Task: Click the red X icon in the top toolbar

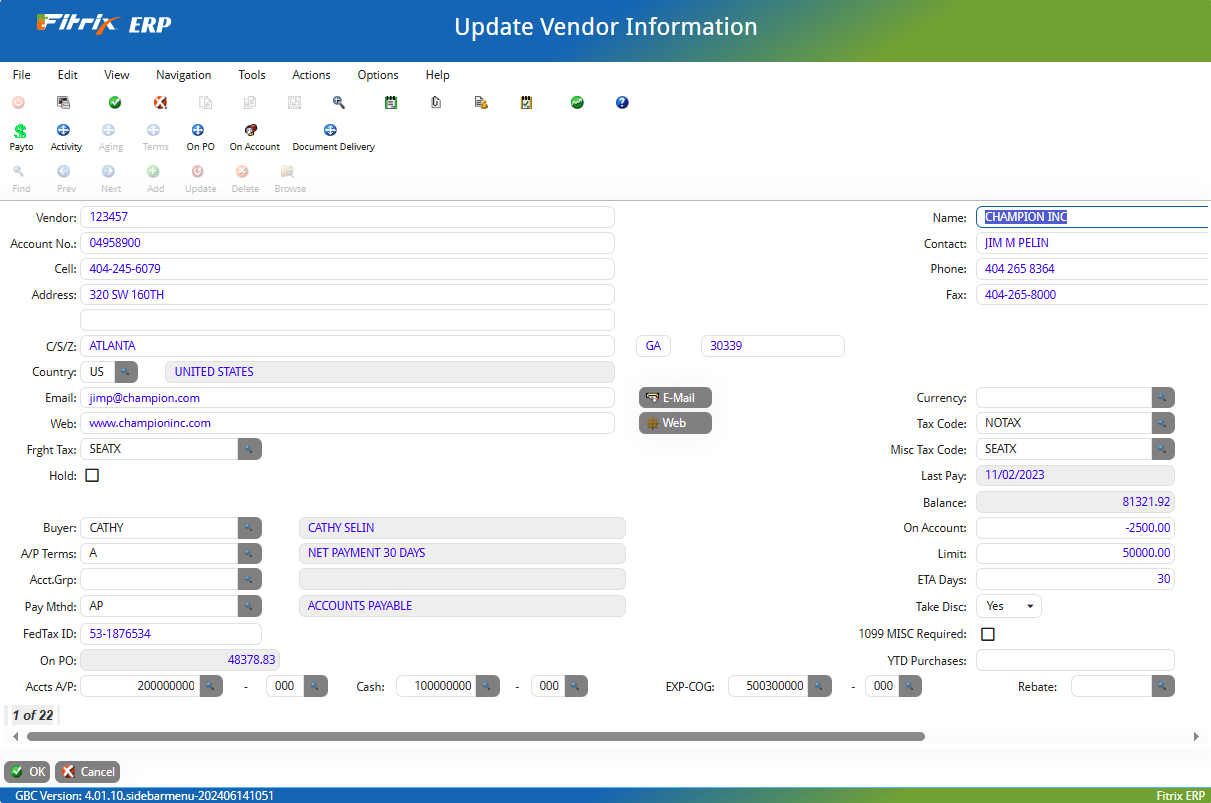Action: (160, 102)
